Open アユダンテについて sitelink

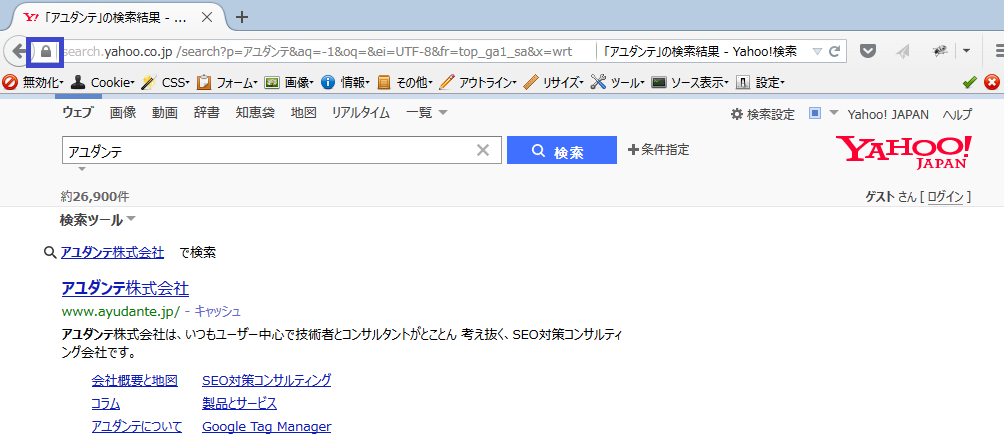click(x=137, y=427)
